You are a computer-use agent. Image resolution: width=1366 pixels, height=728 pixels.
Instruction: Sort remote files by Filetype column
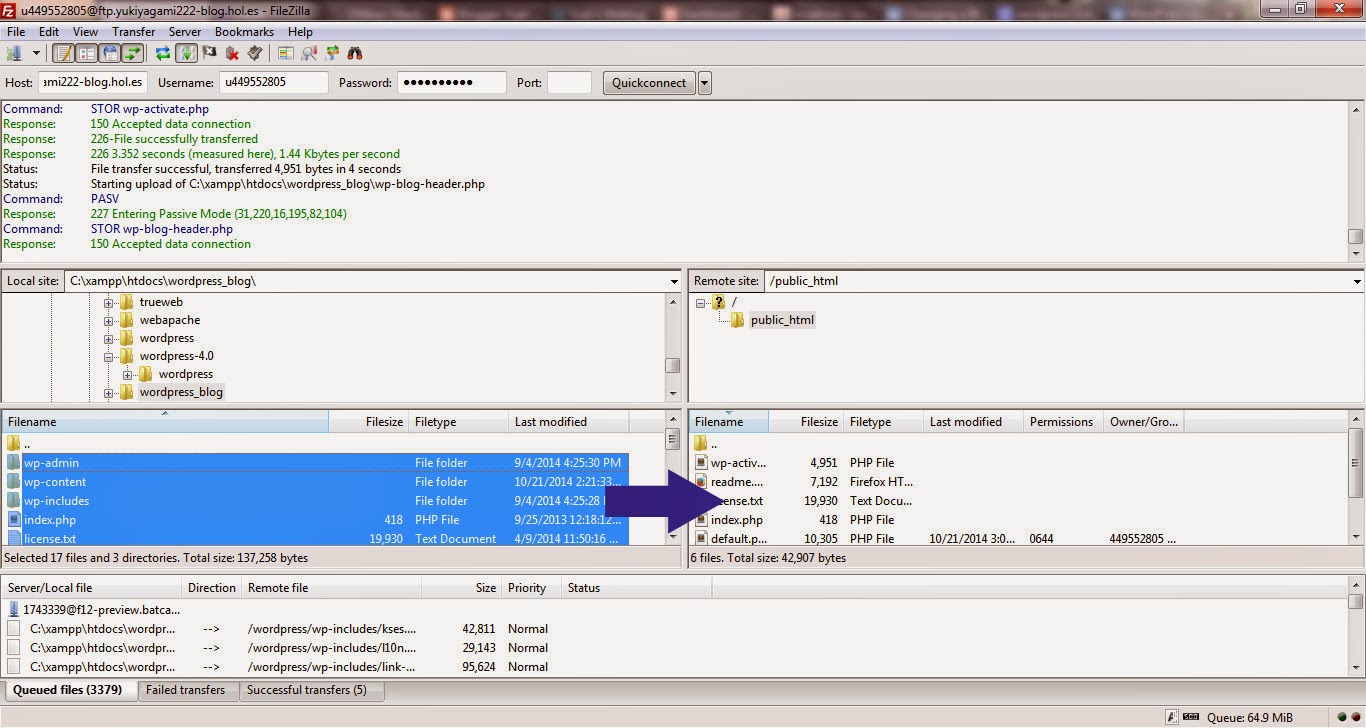(x=884, y=422)
